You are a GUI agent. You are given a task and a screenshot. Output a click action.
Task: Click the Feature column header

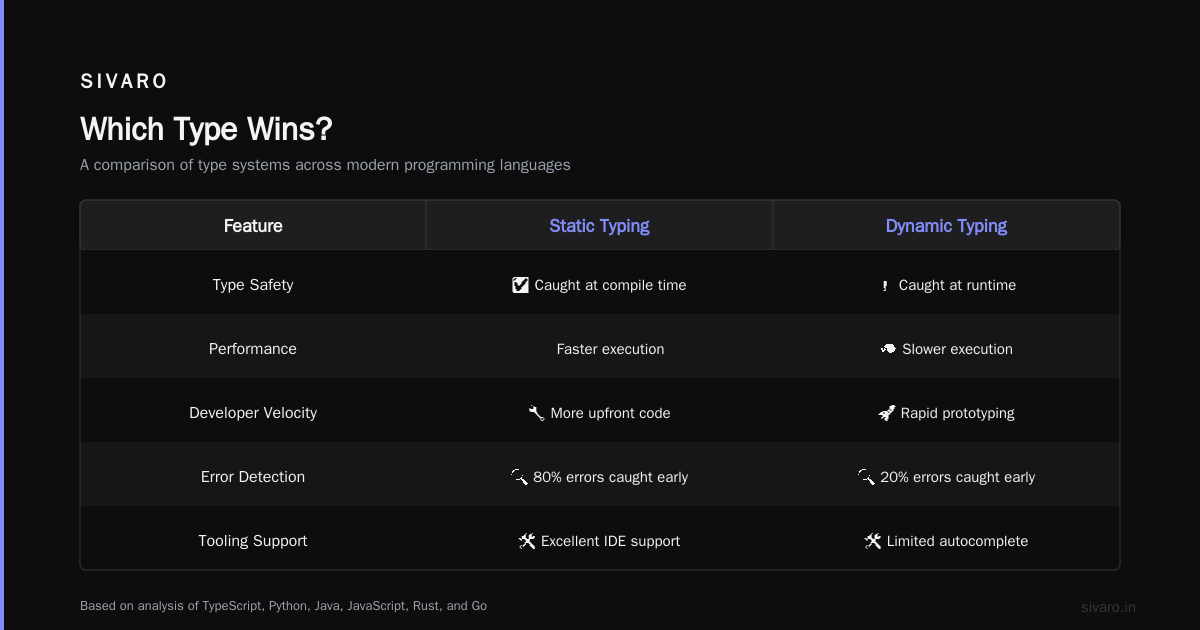click(253, 226)
